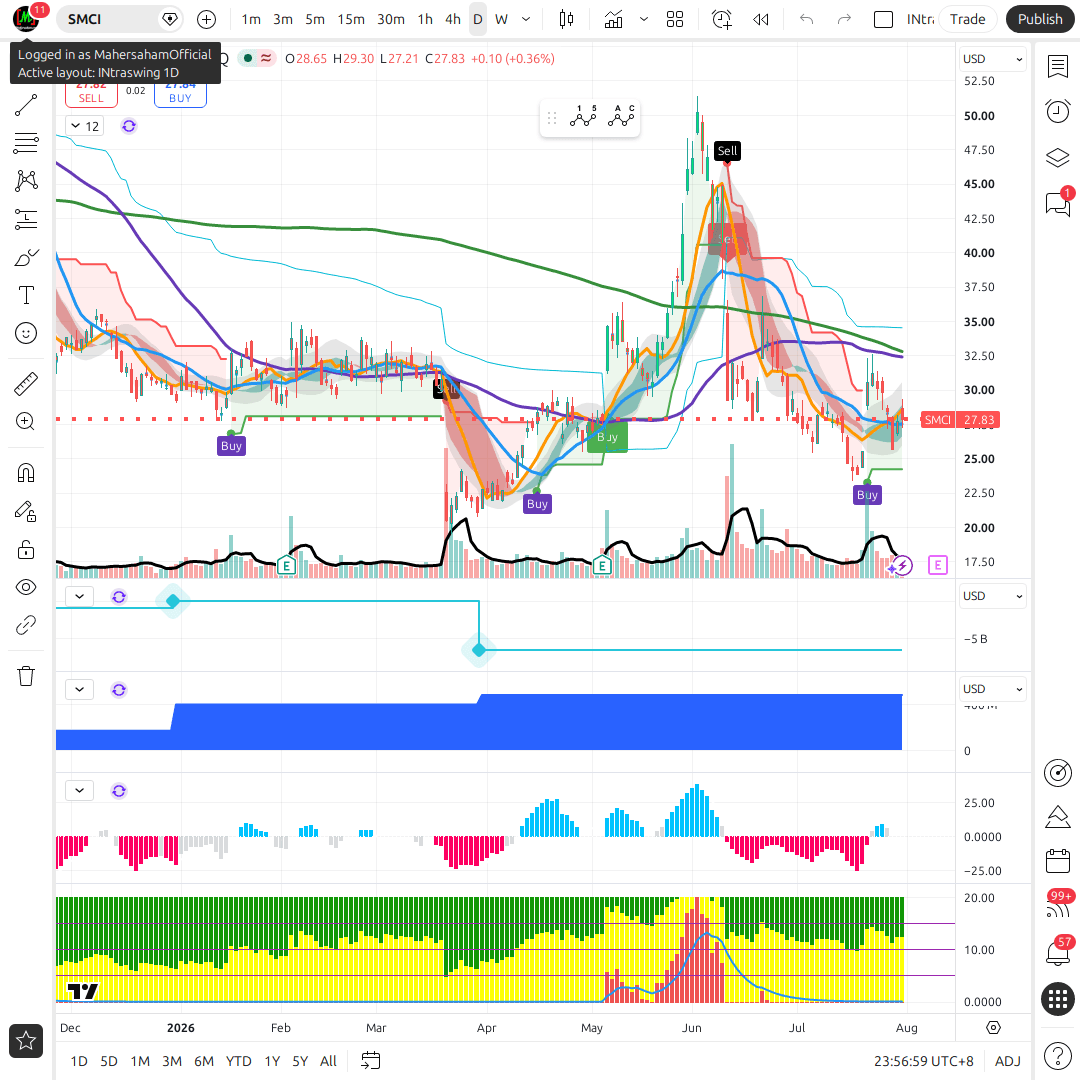Click the Trade button

click(x=967, y=19)
